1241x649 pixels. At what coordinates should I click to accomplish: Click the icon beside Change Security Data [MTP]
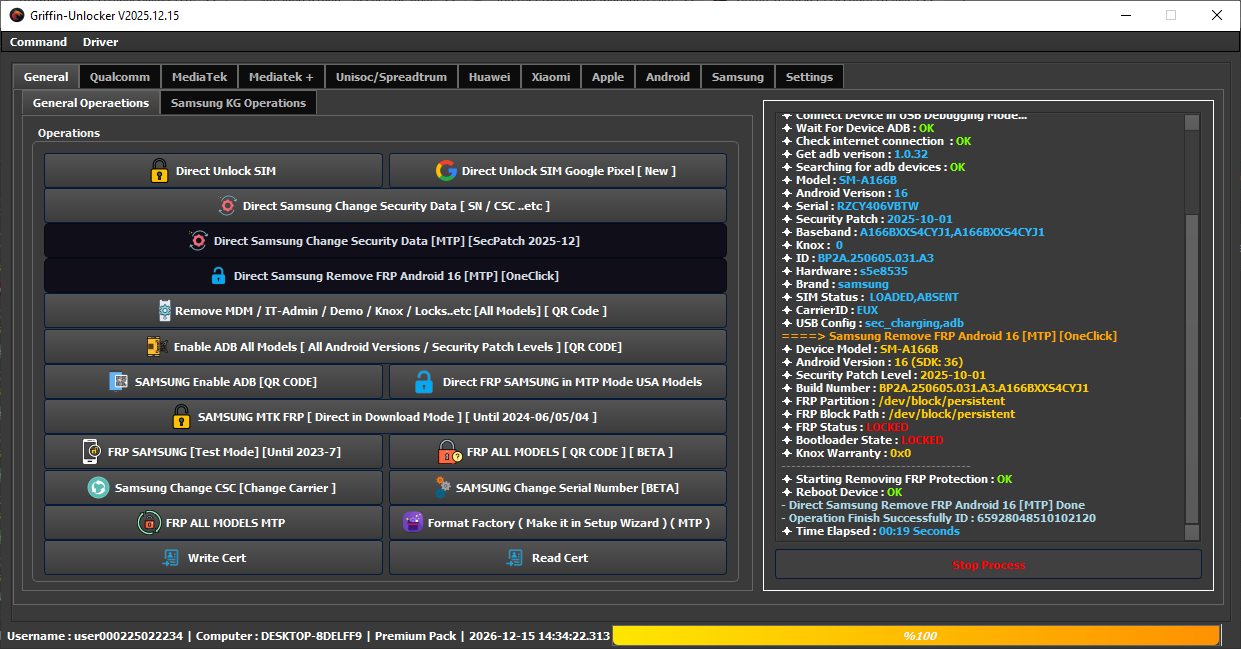[x=198, y=241]
